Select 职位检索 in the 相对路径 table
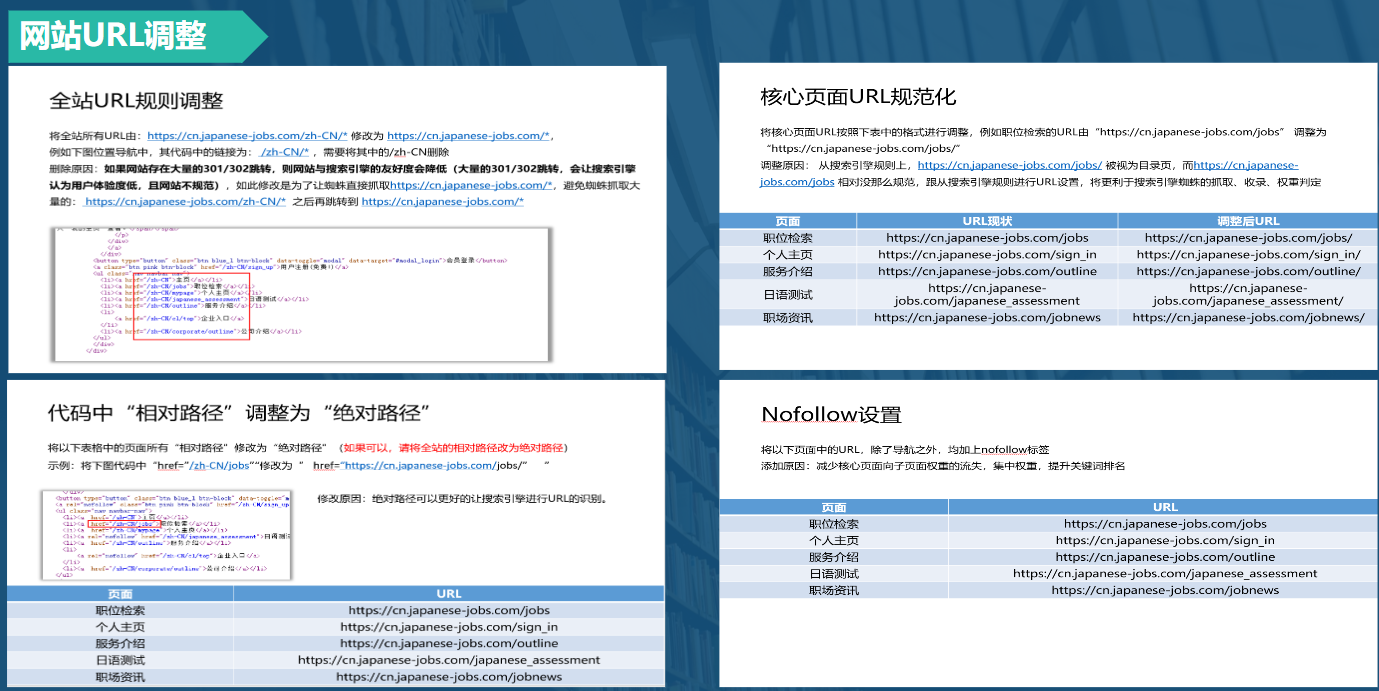Viewport: 1379px width, 691px height. 120,610
